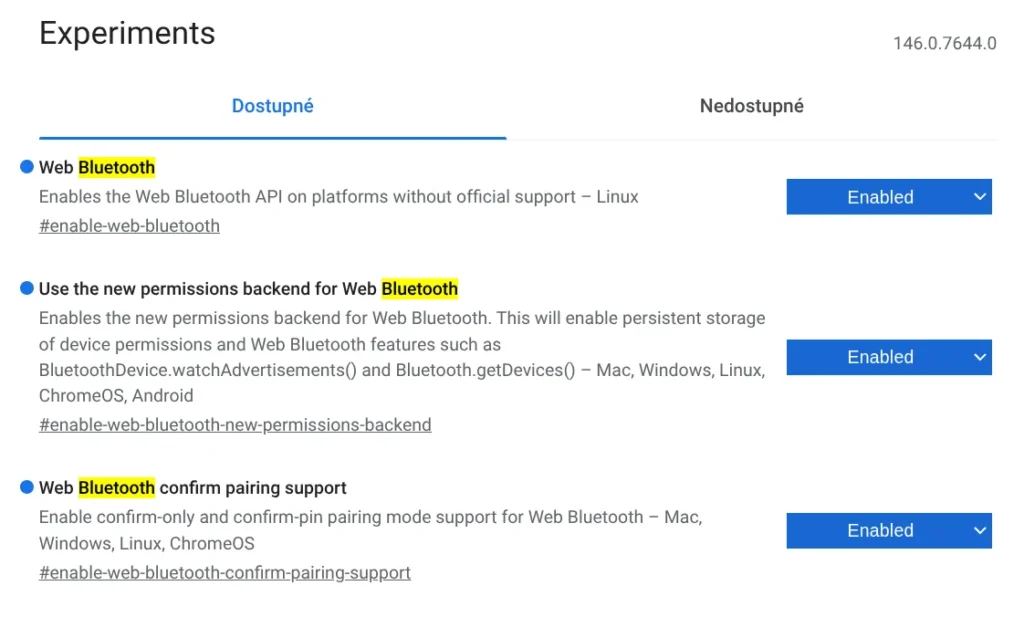Click the blue dot beside new permissions backend

tap(27, 289)
